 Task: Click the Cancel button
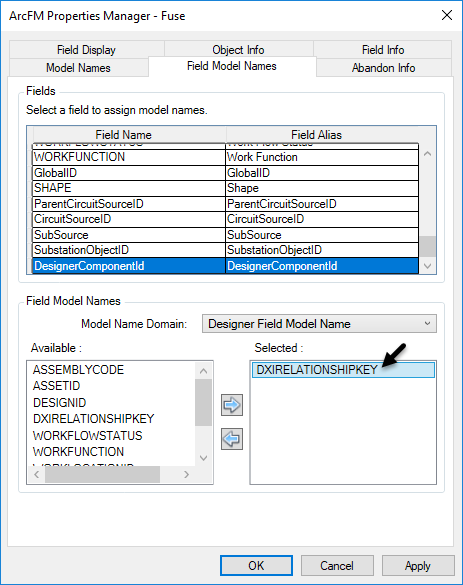pyautogui.click(x=337, y=566)
